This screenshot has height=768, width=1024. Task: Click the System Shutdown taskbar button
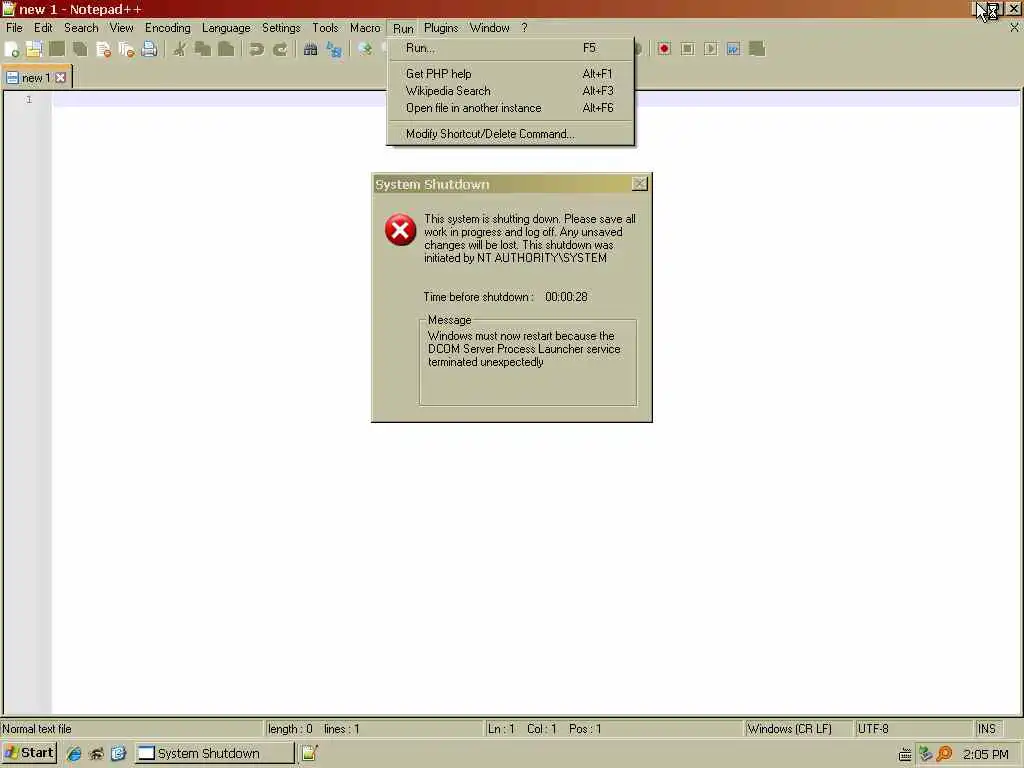coord(215,754)
